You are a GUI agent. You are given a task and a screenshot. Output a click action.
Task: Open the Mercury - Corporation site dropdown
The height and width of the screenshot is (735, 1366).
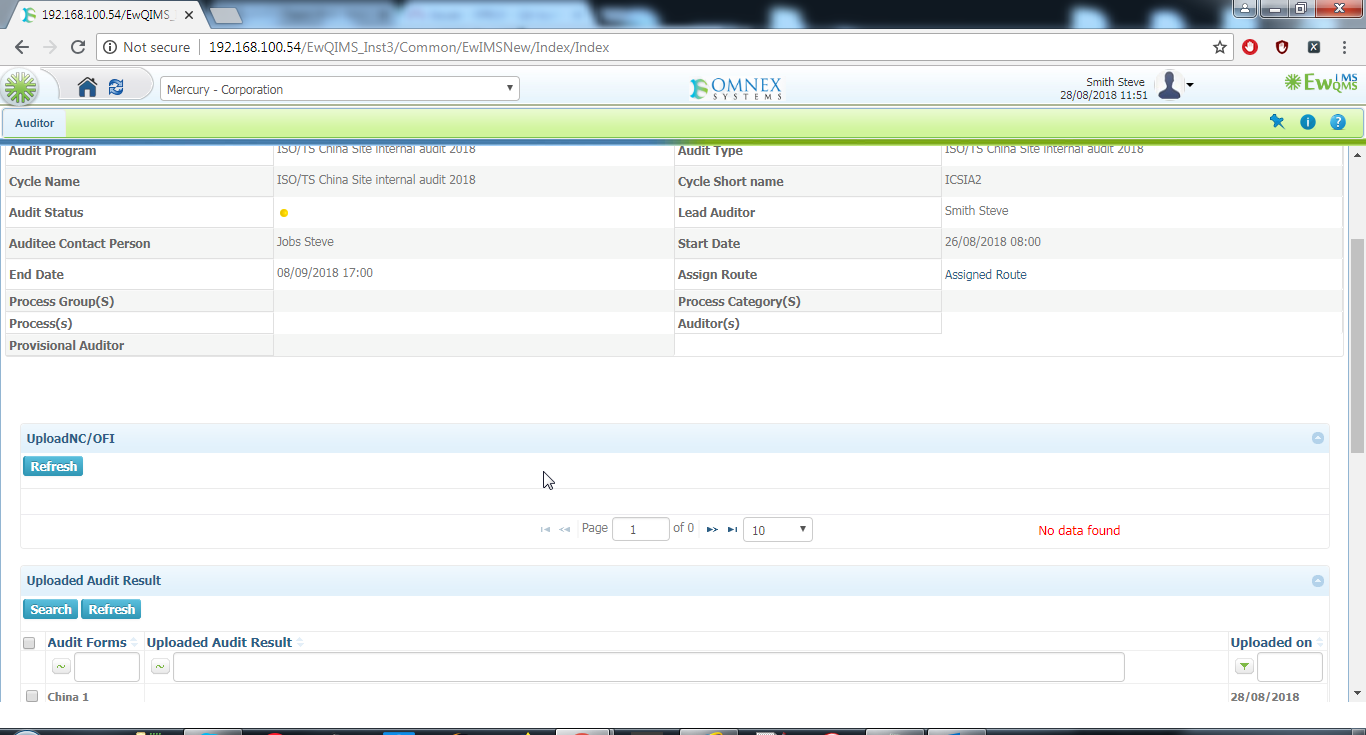tap(340, 89)
